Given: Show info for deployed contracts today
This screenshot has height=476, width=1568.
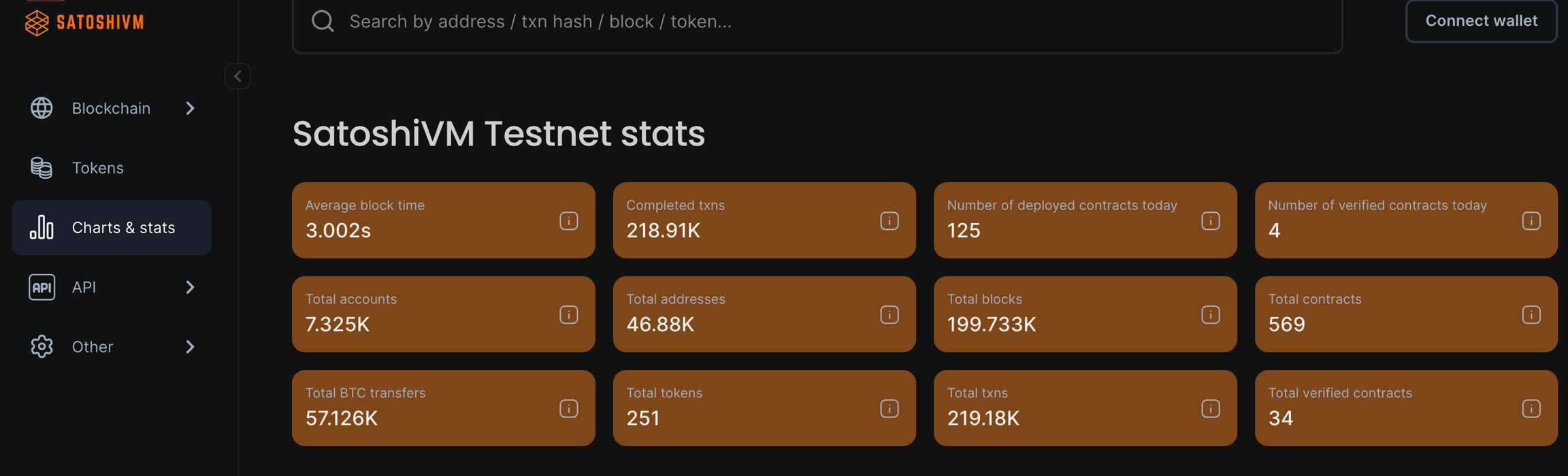Looking at the screenshot, I should click(1211, 221).
